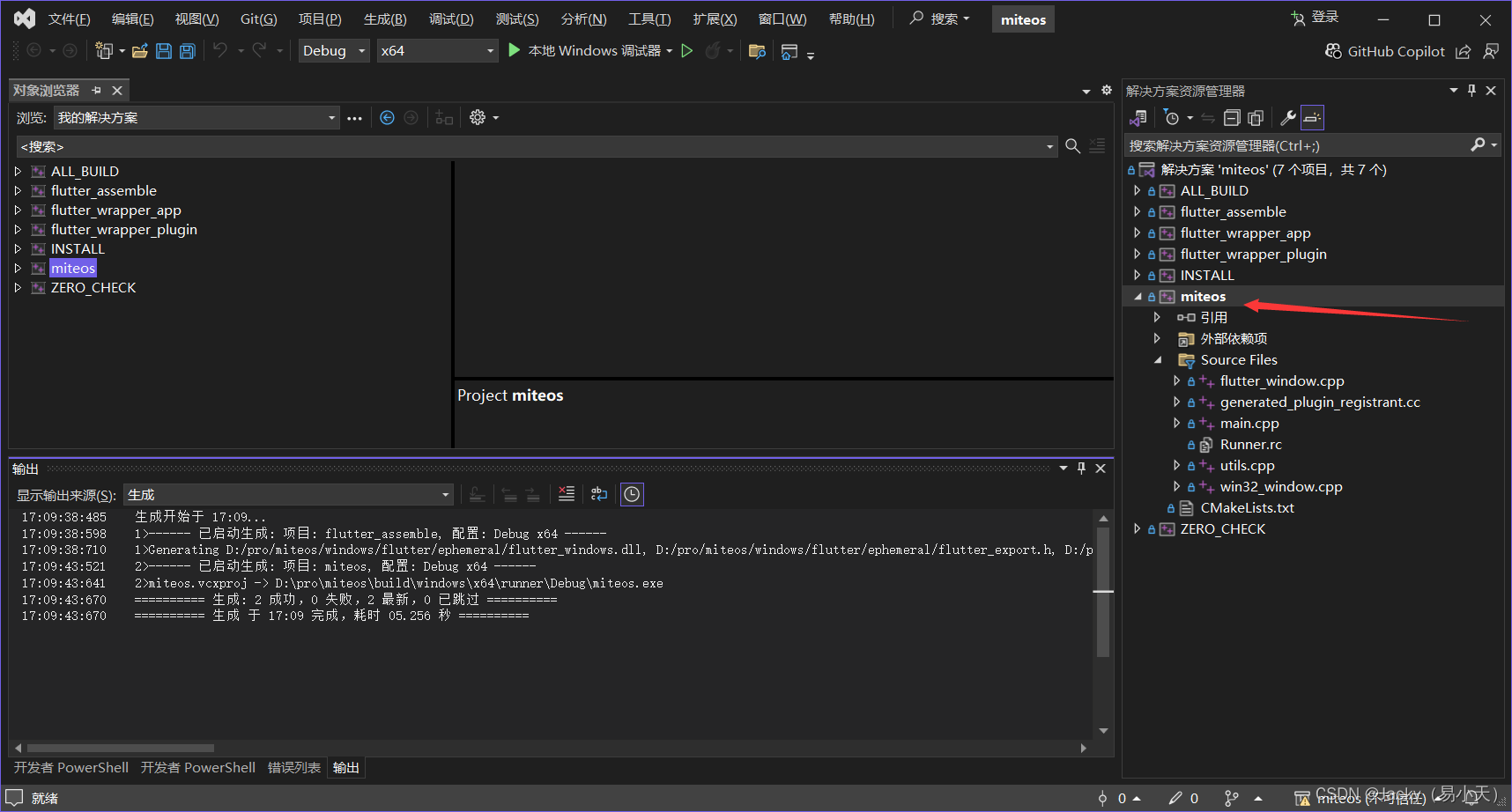Viewport: 1512px width, 812px height.
Task: Click the pending changes filter clock icon
Action: tap(1172, 117)
